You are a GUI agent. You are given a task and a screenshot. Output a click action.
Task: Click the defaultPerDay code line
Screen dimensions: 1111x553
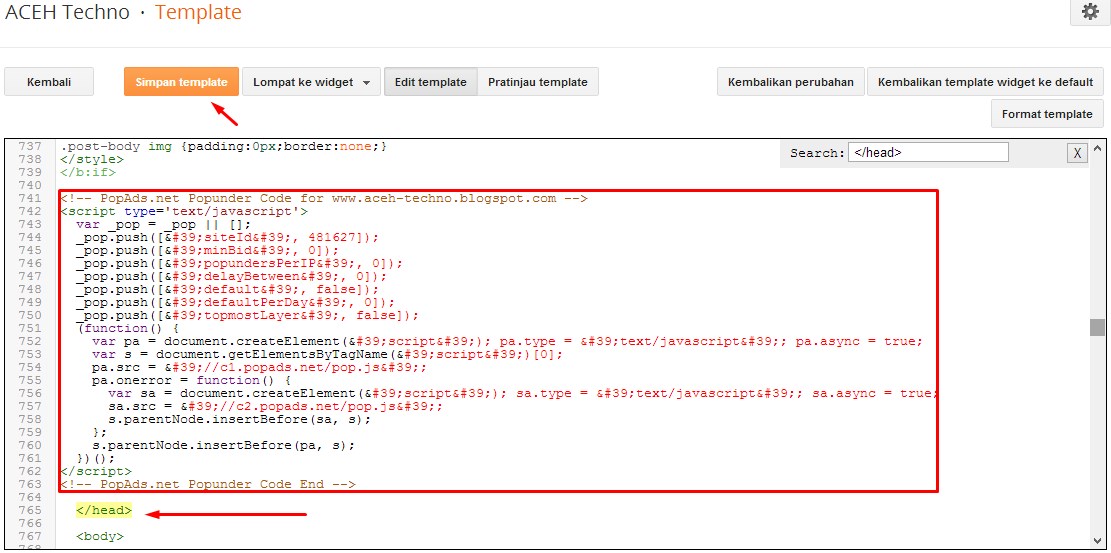[x=235, y=303]
